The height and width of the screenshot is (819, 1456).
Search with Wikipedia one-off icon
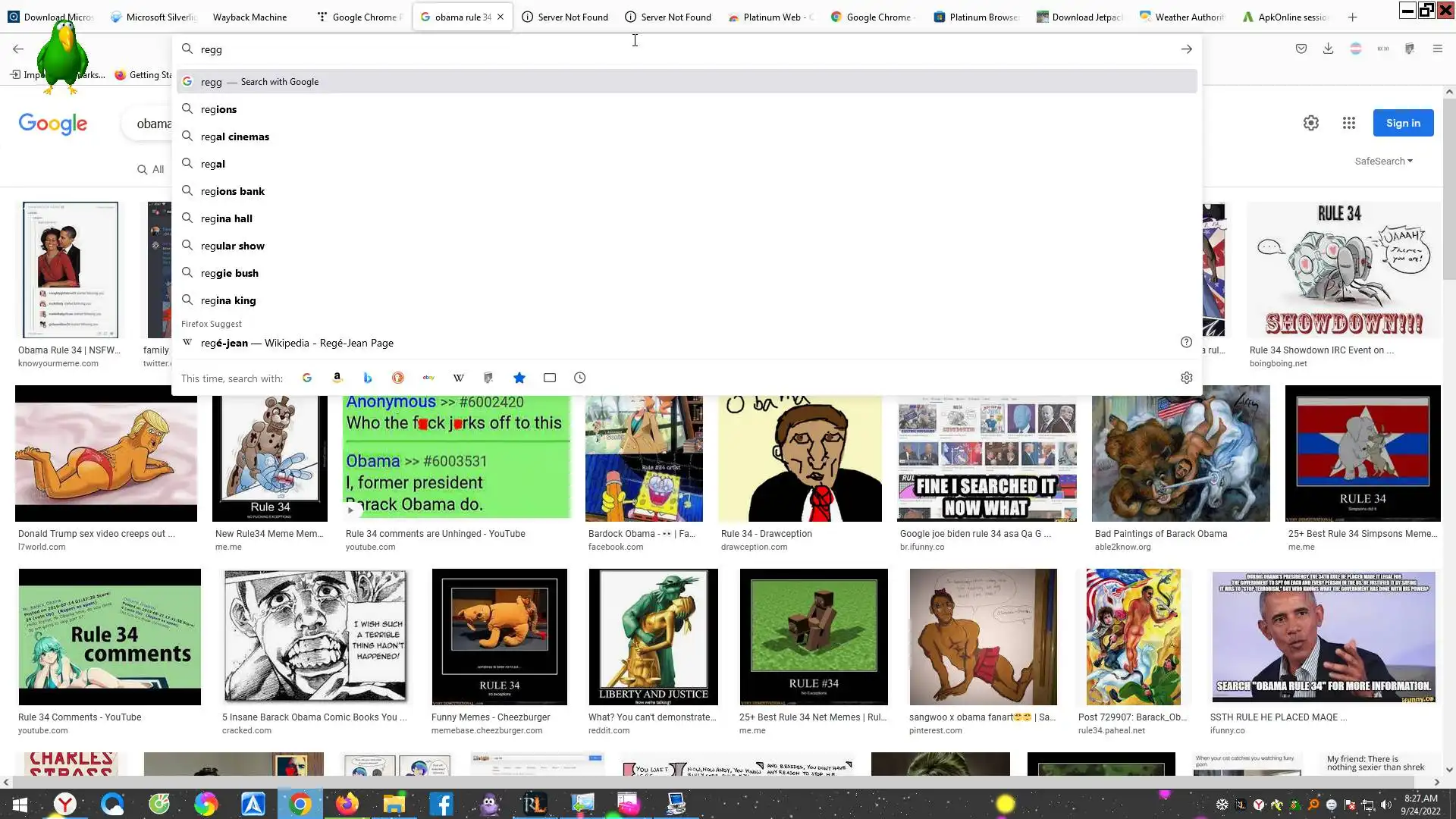coord(459,378)
